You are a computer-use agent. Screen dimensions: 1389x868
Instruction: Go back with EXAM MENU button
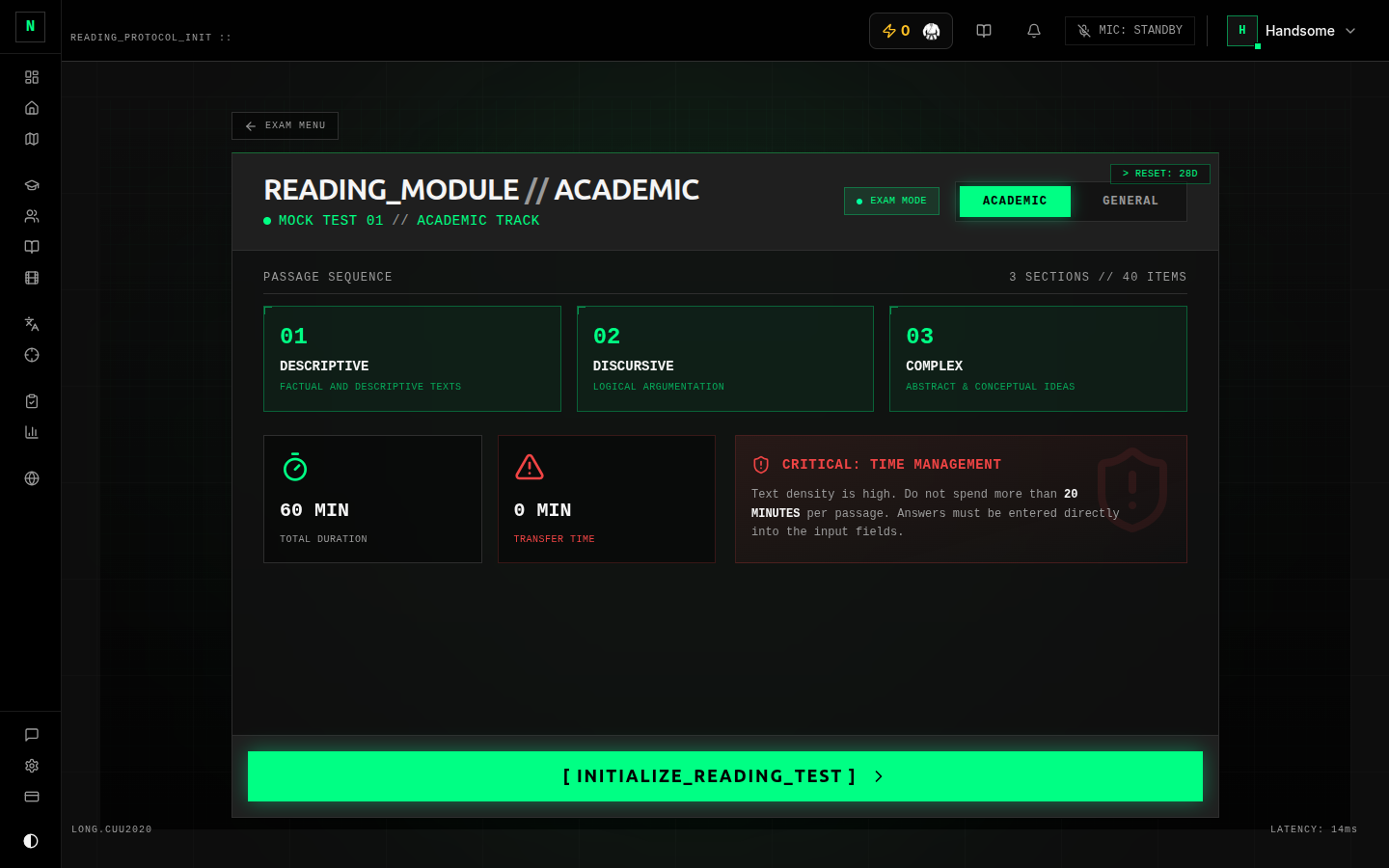tap(285, 125)
